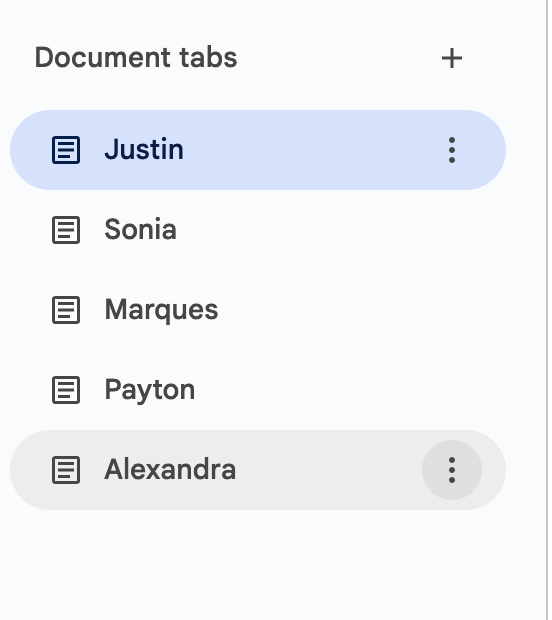Viewport: 552px width, 620px height.
Task: Click the page icon beside Justin
Action: (x=66, y=150)
